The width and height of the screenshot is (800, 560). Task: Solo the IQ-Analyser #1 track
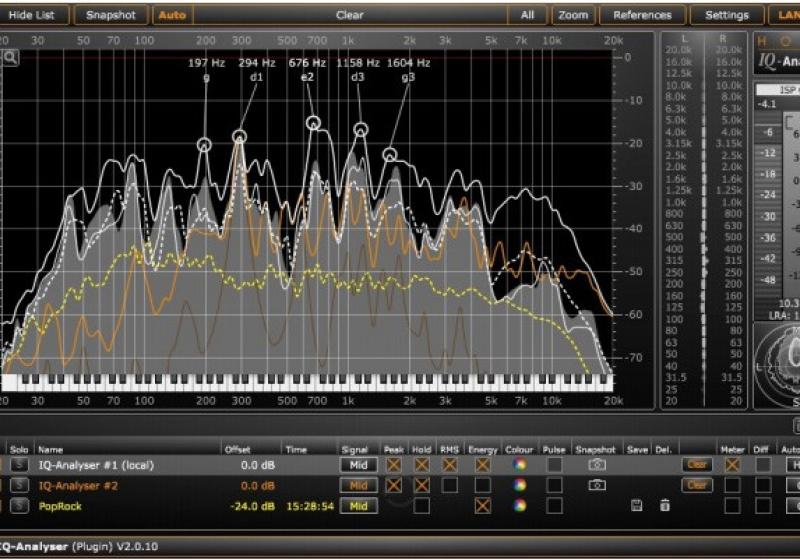click(x=19, y=465)
